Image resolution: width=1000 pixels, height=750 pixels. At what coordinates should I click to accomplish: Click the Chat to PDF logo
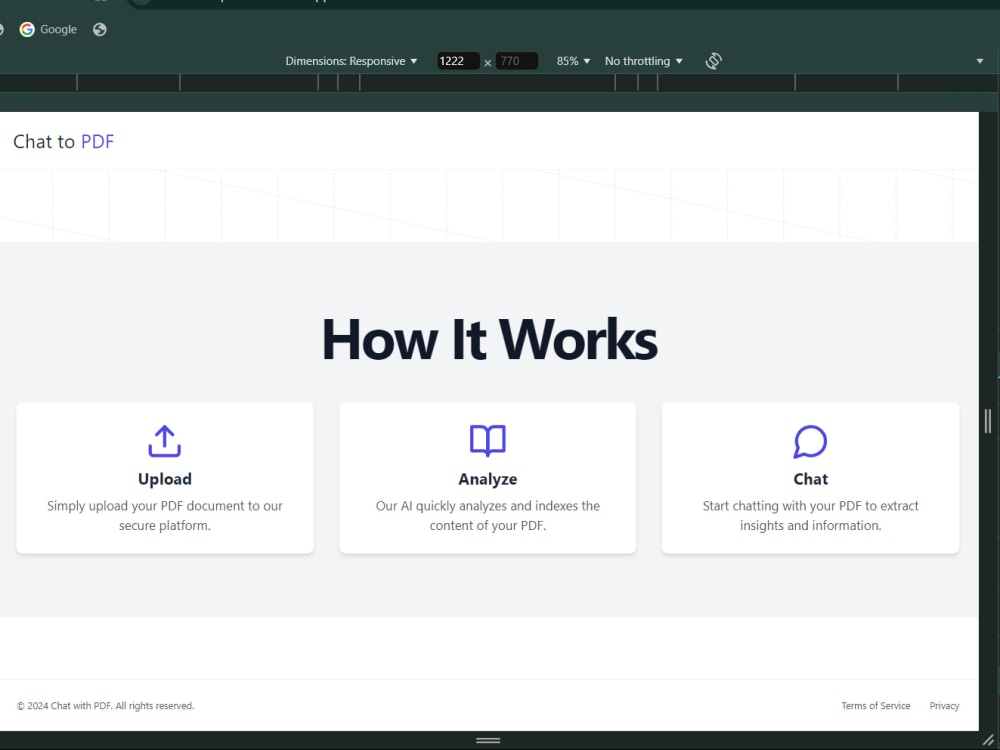pos(63,142)
